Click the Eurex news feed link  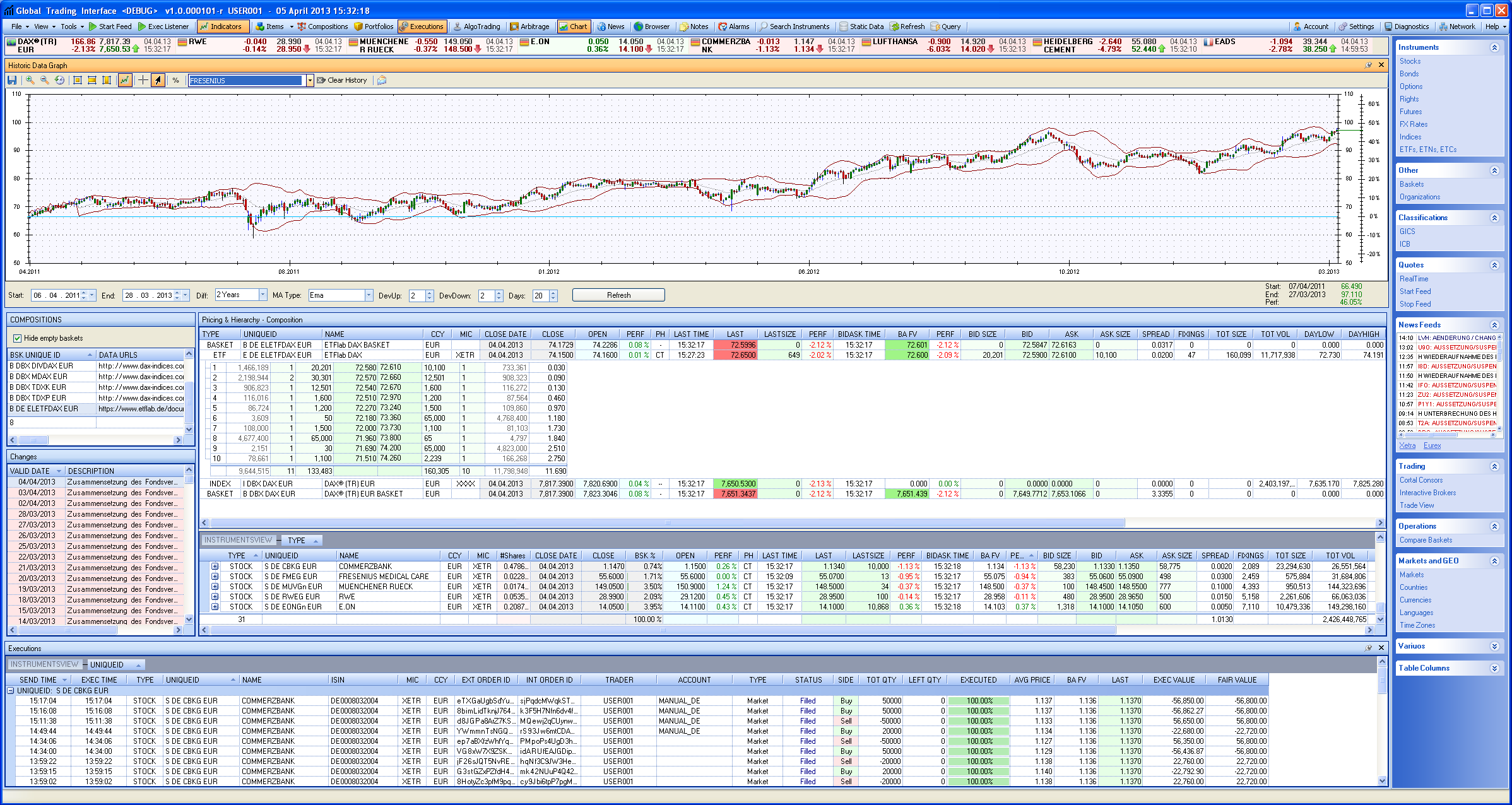(1431, 445)
